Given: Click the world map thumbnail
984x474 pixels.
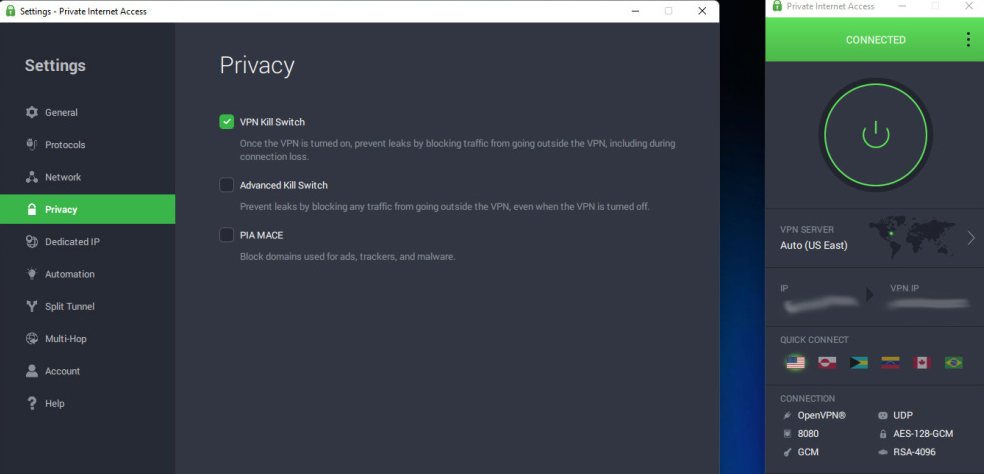Looking at the screenshot, I should pos(911,236).
